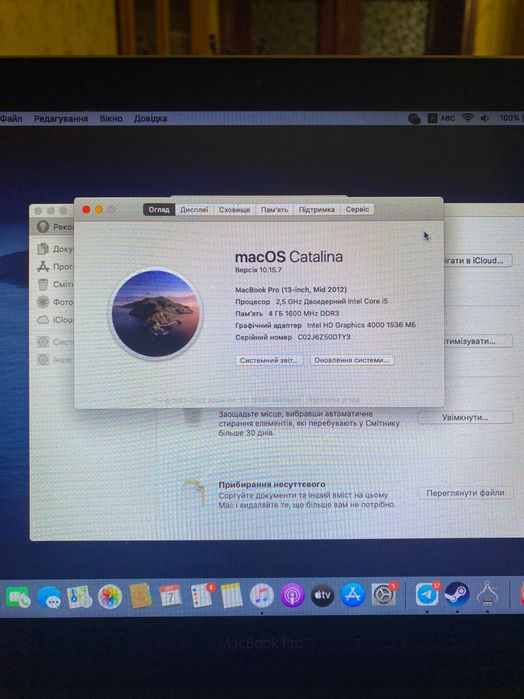Launch Music from the Dock
This screenshot has height=699, width=524.
262,596
